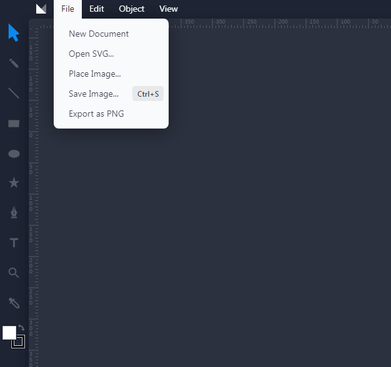Select the Zoom magnifier tool

[14, 273]
